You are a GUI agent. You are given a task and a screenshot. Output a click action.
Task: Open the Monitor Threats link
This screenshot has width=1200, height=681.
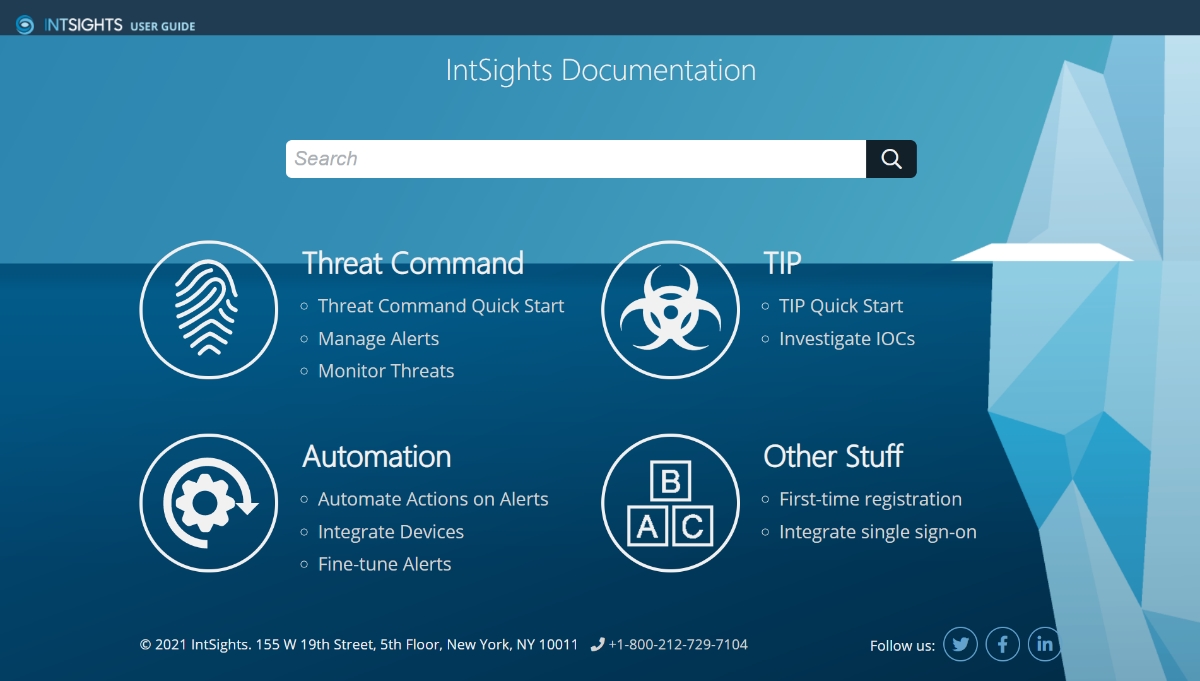tap(386, 371)
